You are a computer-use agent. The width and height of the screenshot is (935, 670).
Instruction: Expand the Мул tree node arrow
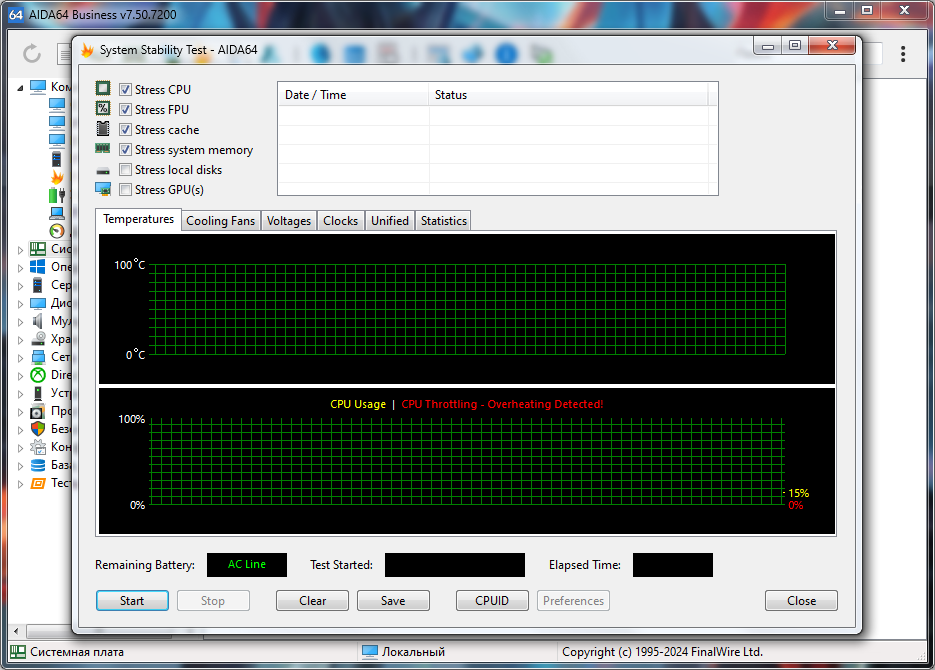[x=20, y=322]
